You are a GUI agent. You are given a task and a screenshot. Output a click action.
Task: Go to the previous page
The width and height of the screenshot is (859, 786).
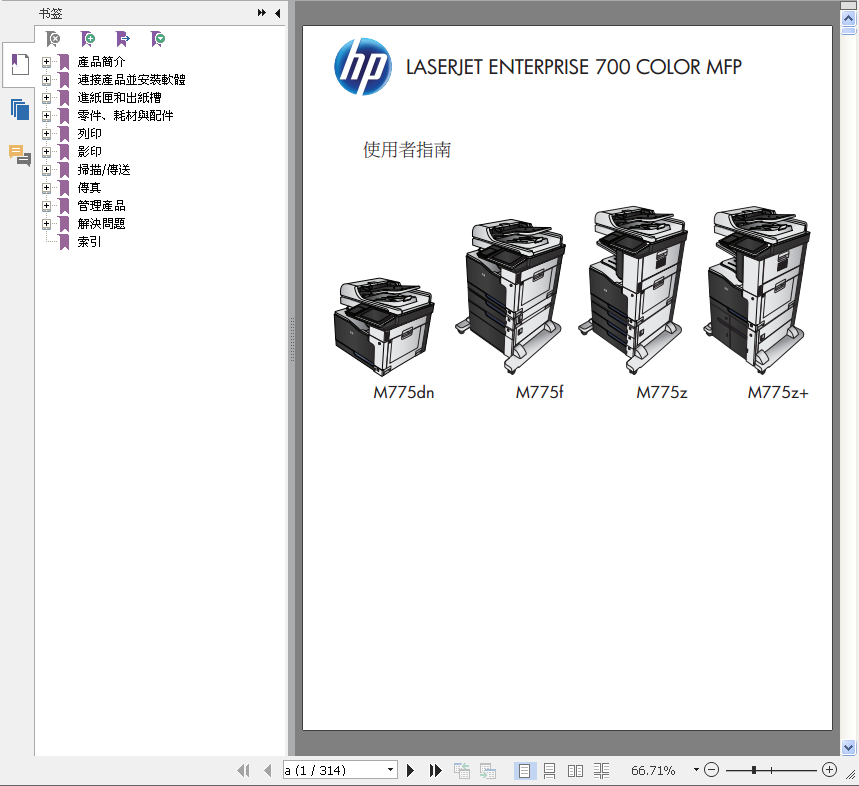(x=268, y=771)
